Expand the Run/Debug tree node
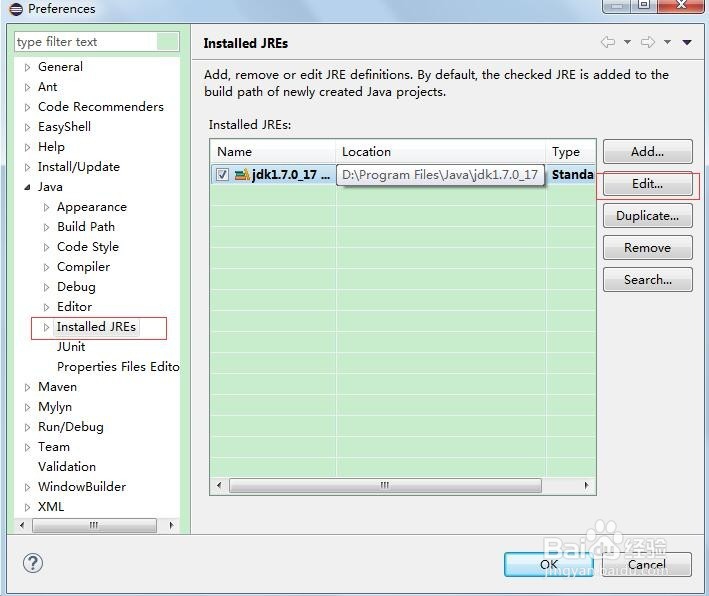This screenshot has height=596, width=709. pyautogui.click(x=27, y=427)
